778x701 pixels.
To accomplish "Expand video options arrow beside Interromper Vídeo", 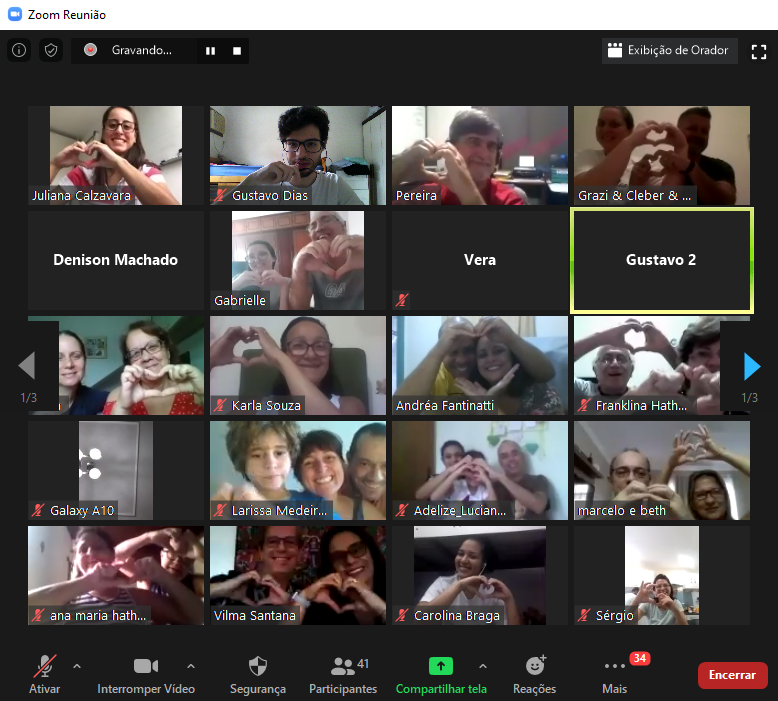I will click(x=191, y=666).
